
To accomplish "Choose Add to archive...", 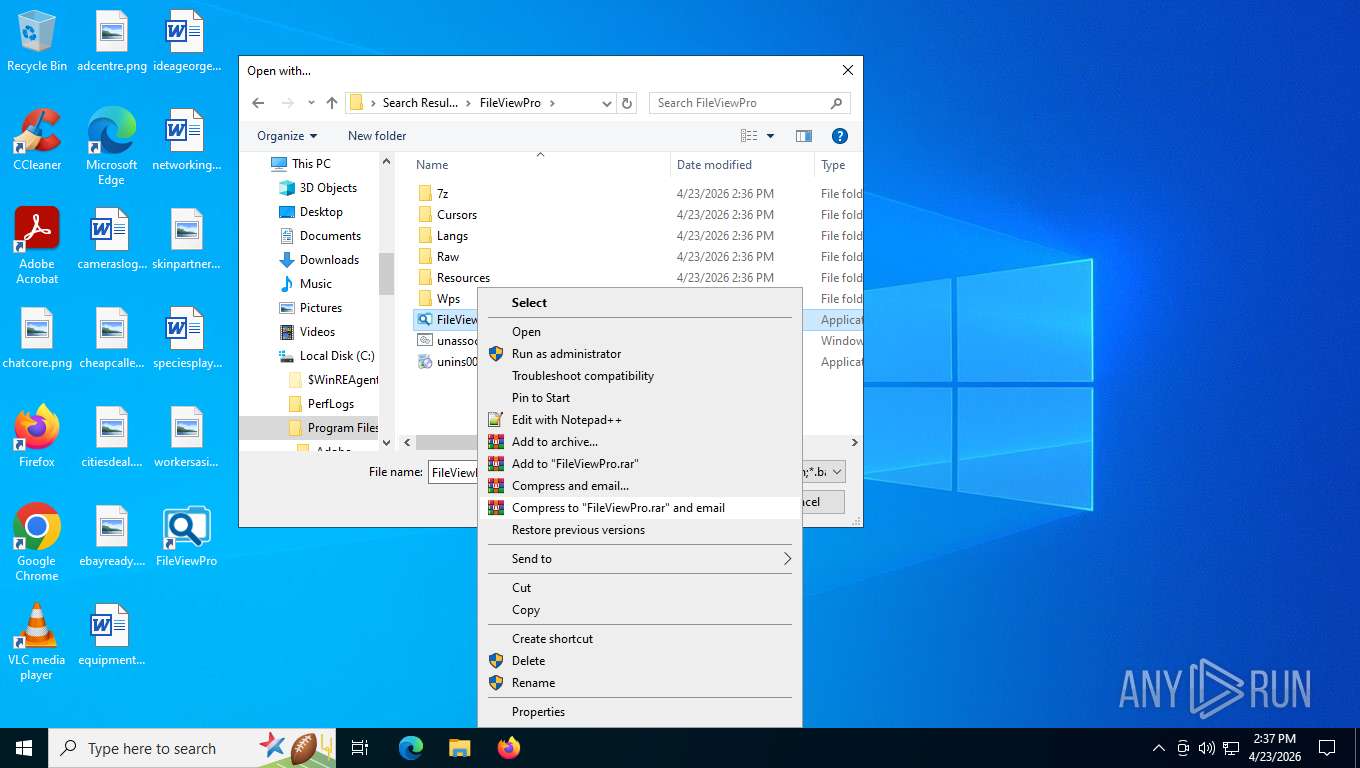I will coord(640,442).
